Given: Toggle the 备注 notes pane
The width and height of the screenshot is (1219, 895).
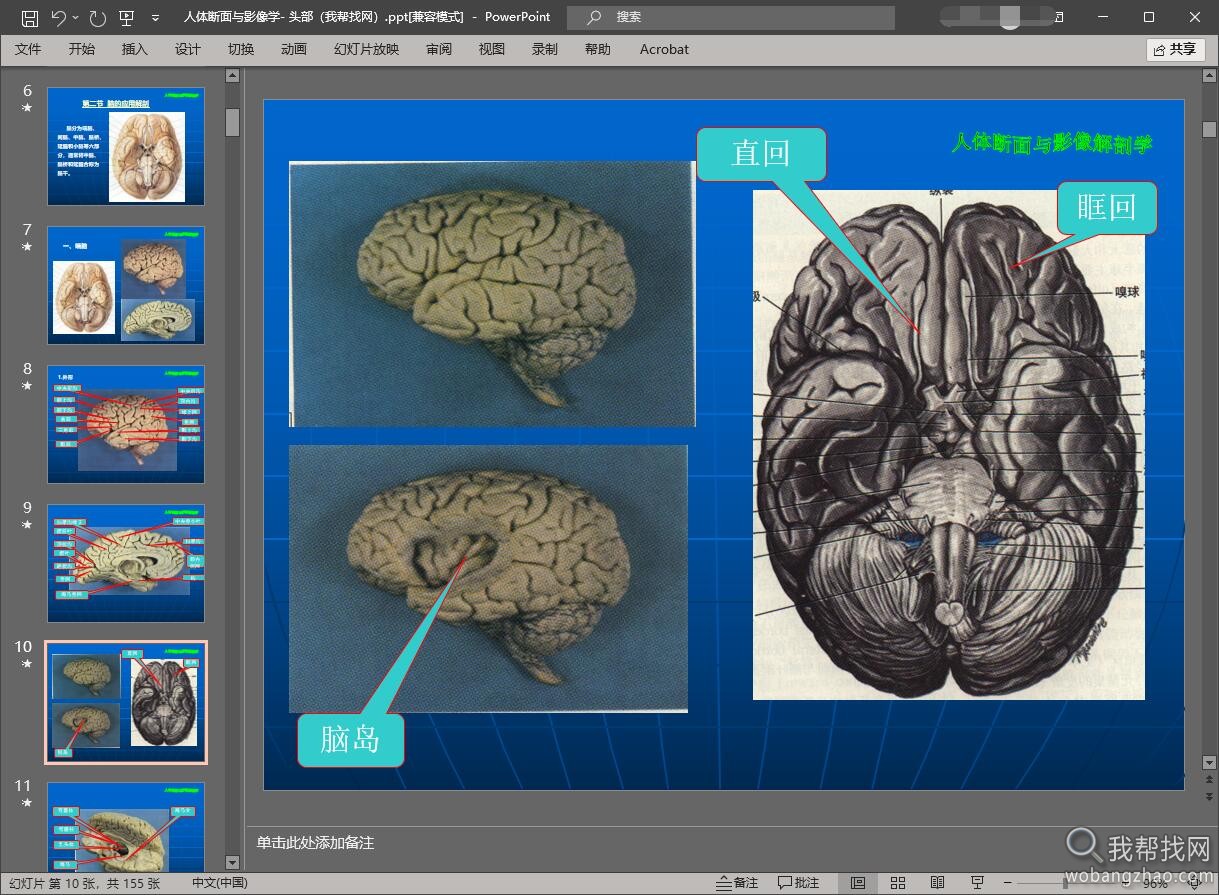Looking at the screenshot, I should pos(738,884).
